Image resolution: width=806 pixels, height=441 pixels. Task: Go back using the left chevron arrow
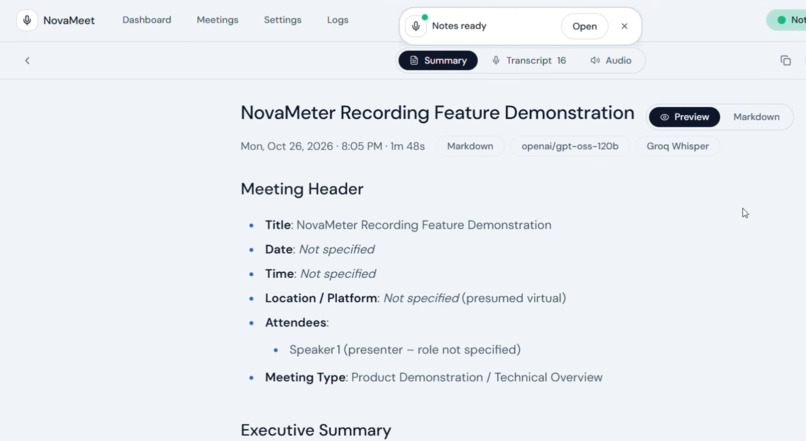point(27,61)
